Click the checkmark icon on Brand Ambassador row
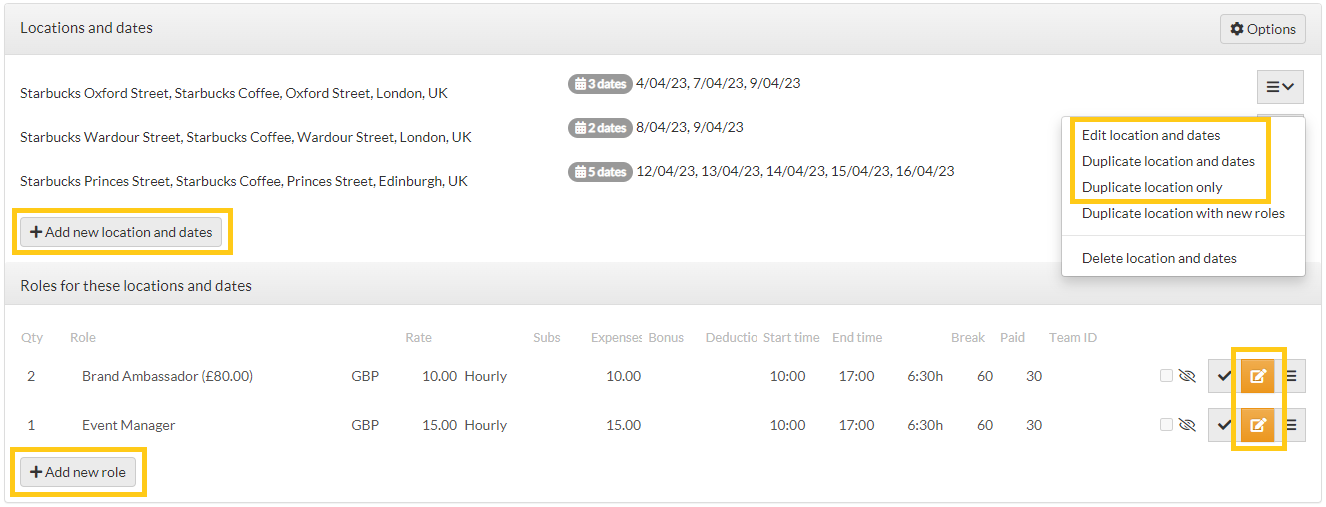 [1224, 376]
